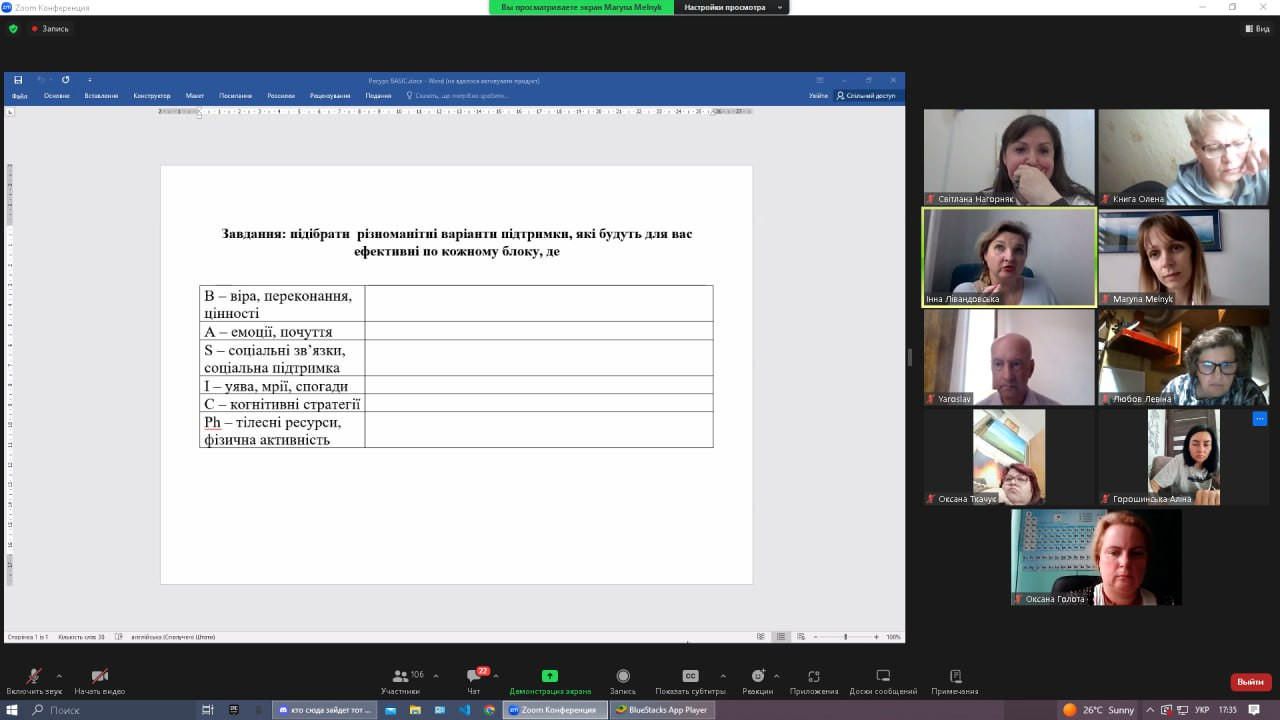Open the Вставлення tab in Word ribbon

click(101, 96)
